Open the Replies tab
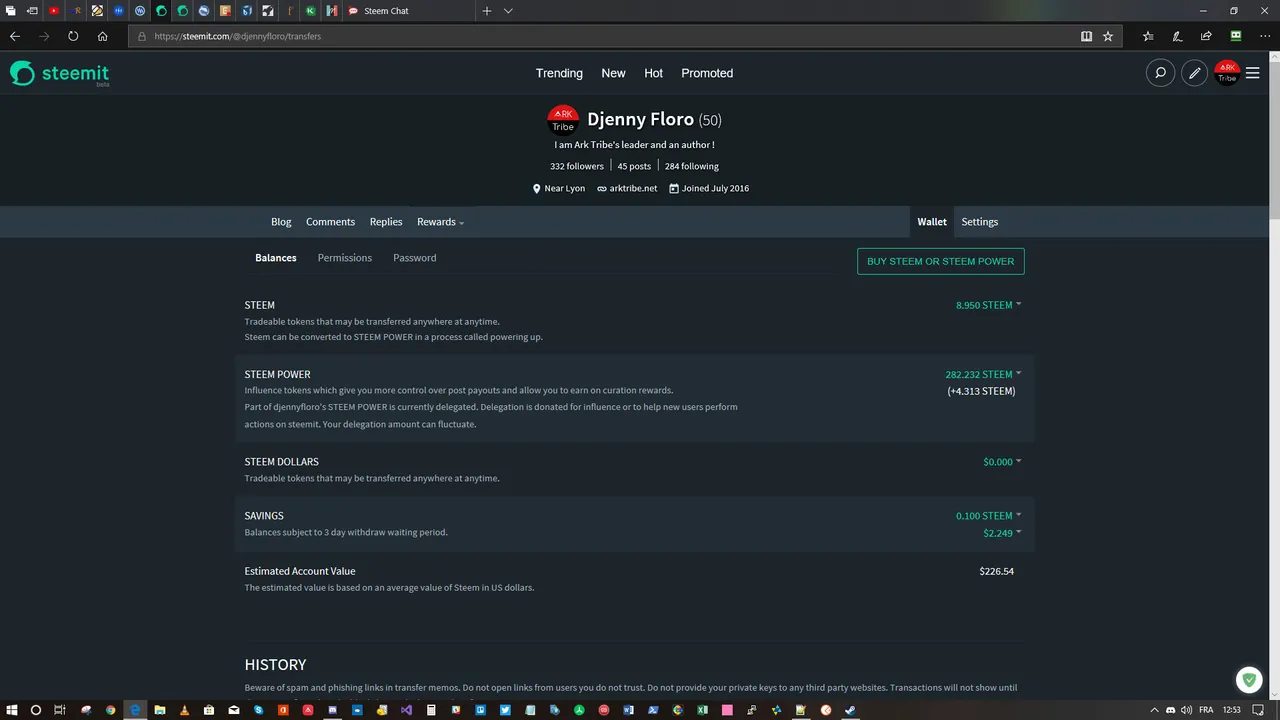Screen dimensions: 1280x720 tap(386, 222)
